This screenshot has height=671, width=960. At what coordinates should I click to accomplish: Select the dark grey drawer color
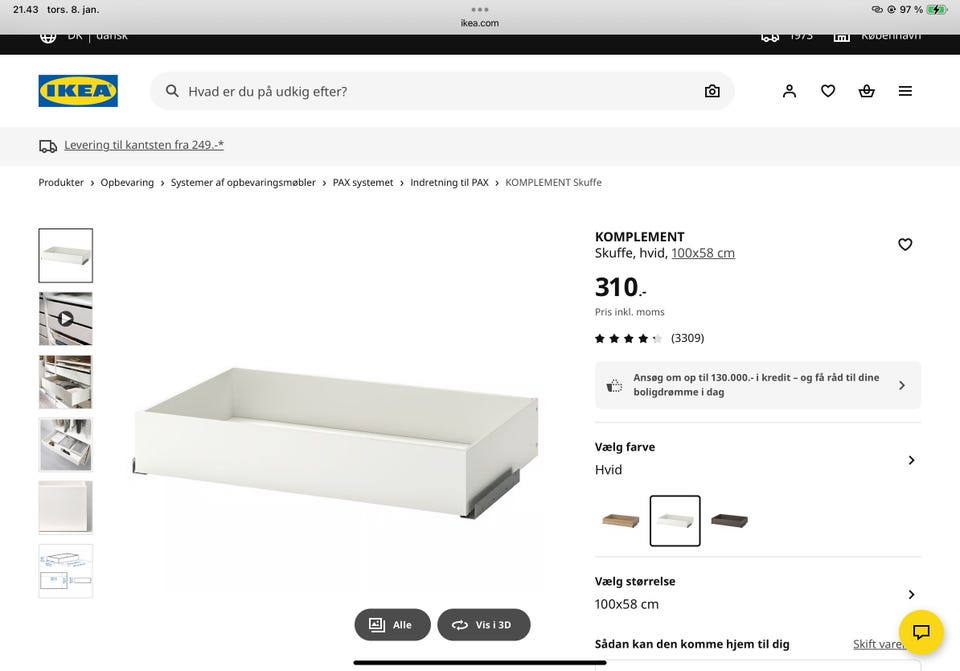pyautogui.click(x=729, y=520)
